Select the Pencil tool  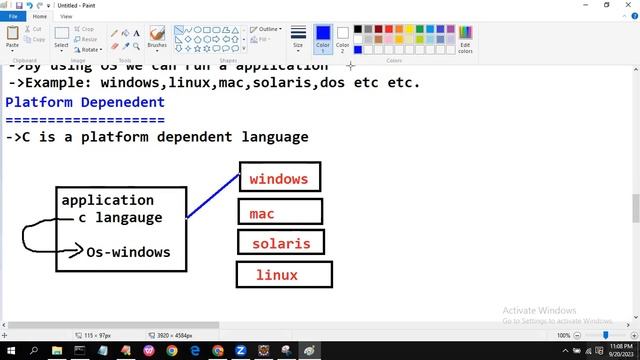115,33
